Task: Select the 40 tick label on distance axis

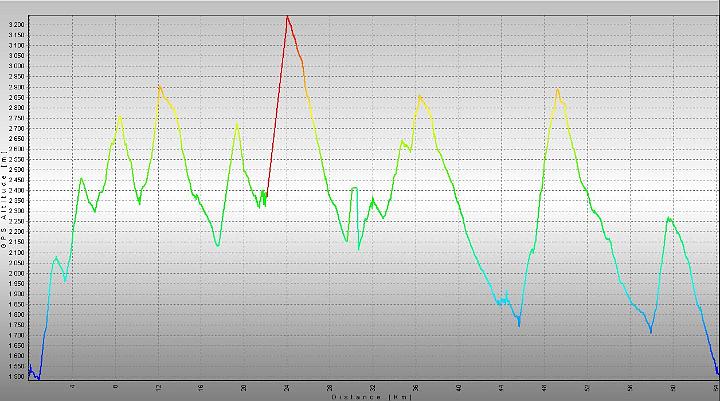Action: (x=459, y=386)
